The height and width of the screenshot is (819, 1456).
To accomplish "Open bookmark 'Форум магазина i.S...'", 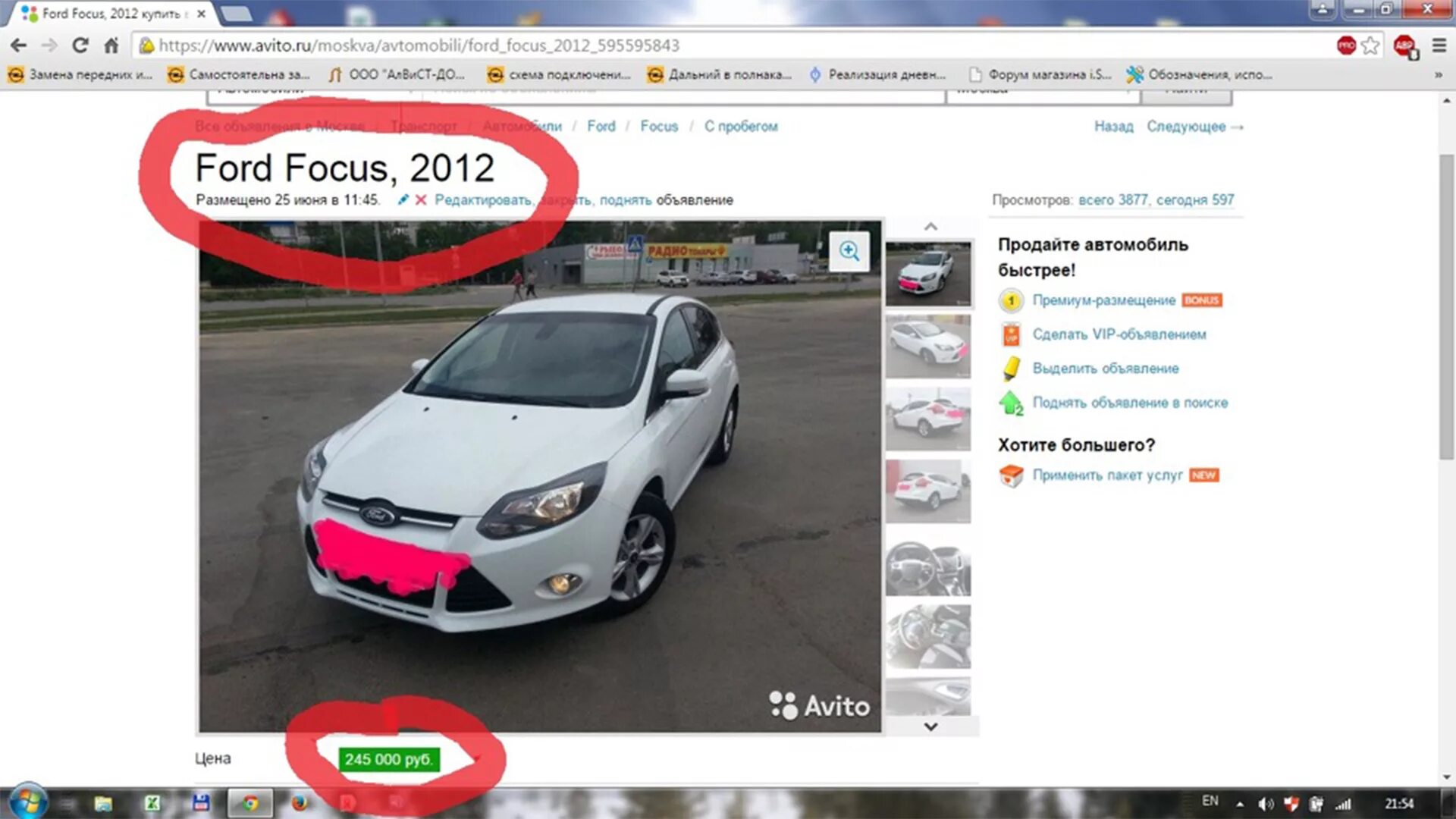I will (1040, 74).
